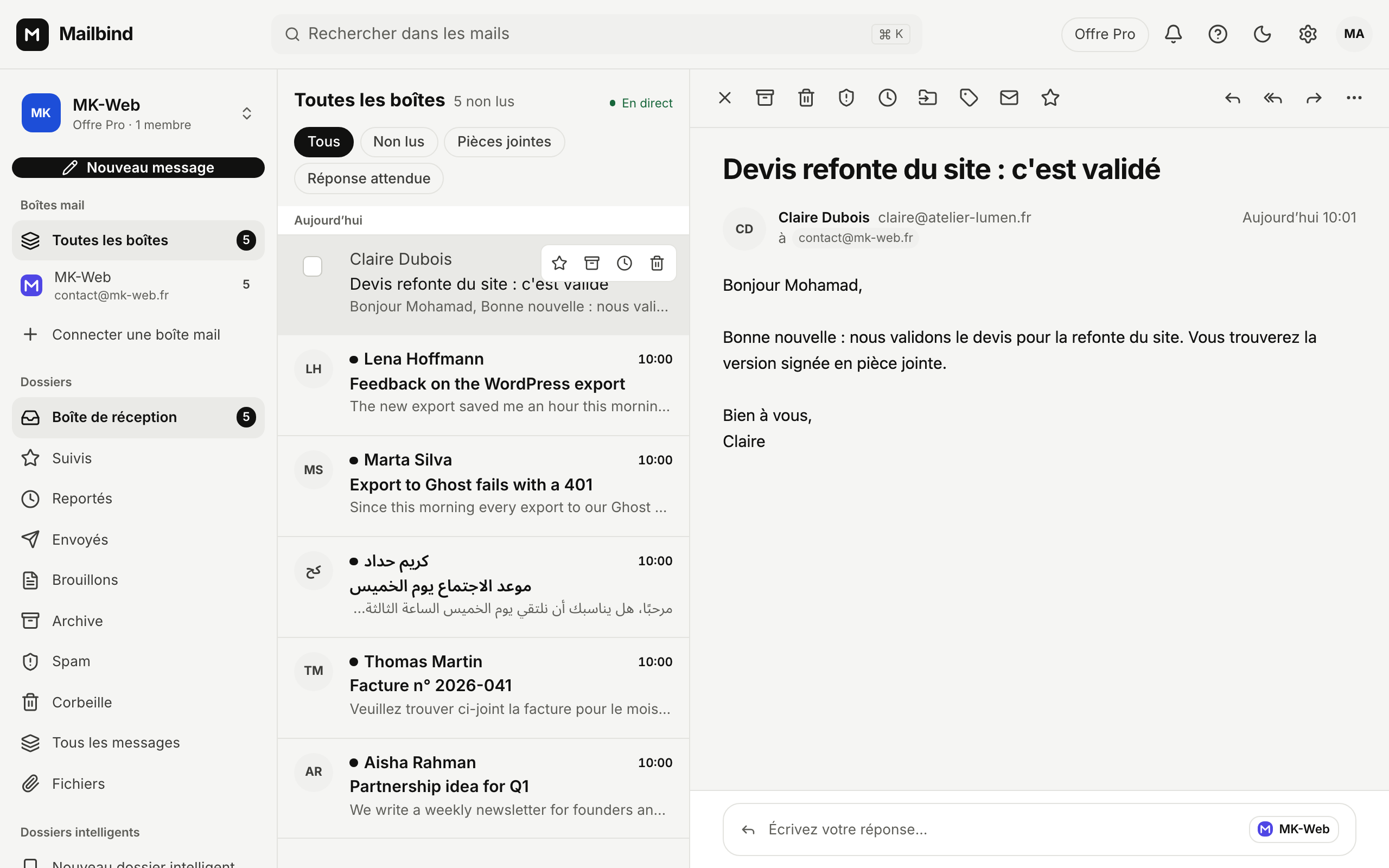The image size is (1389, 868).
Task: Mark email unread with envelope icon
Action: pos(1009,98)
